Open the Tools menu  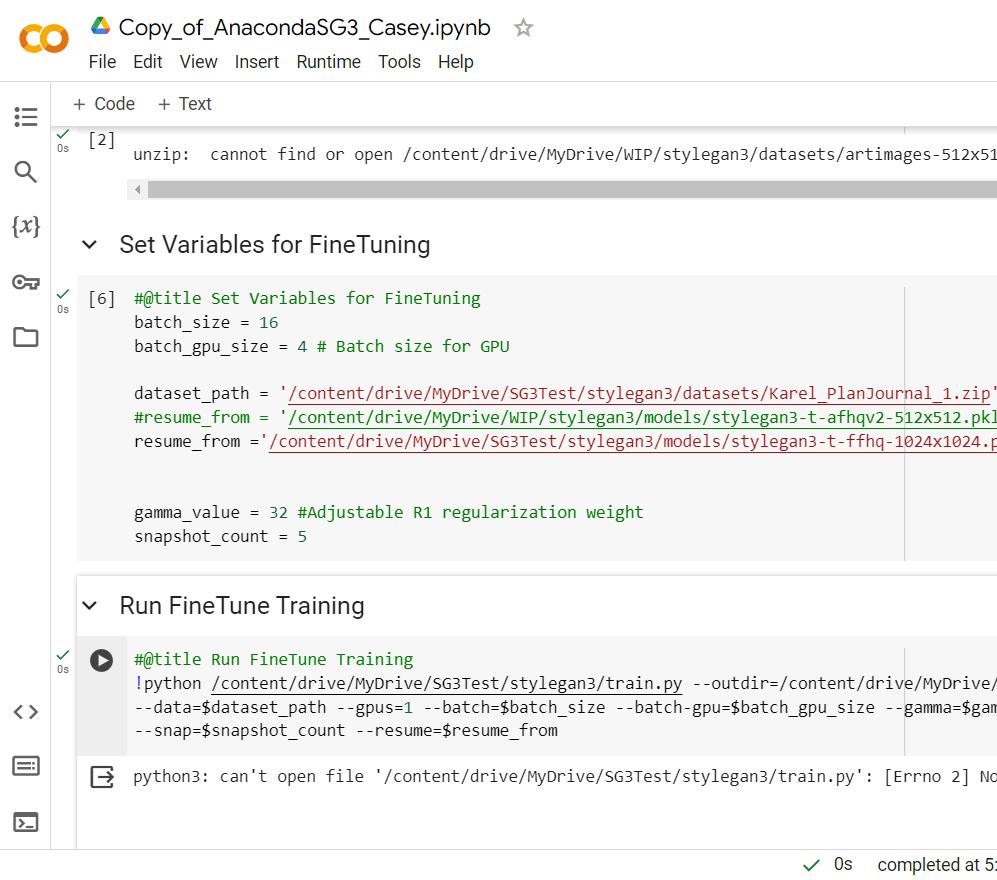pyautogui.click(x=399, y=62)
